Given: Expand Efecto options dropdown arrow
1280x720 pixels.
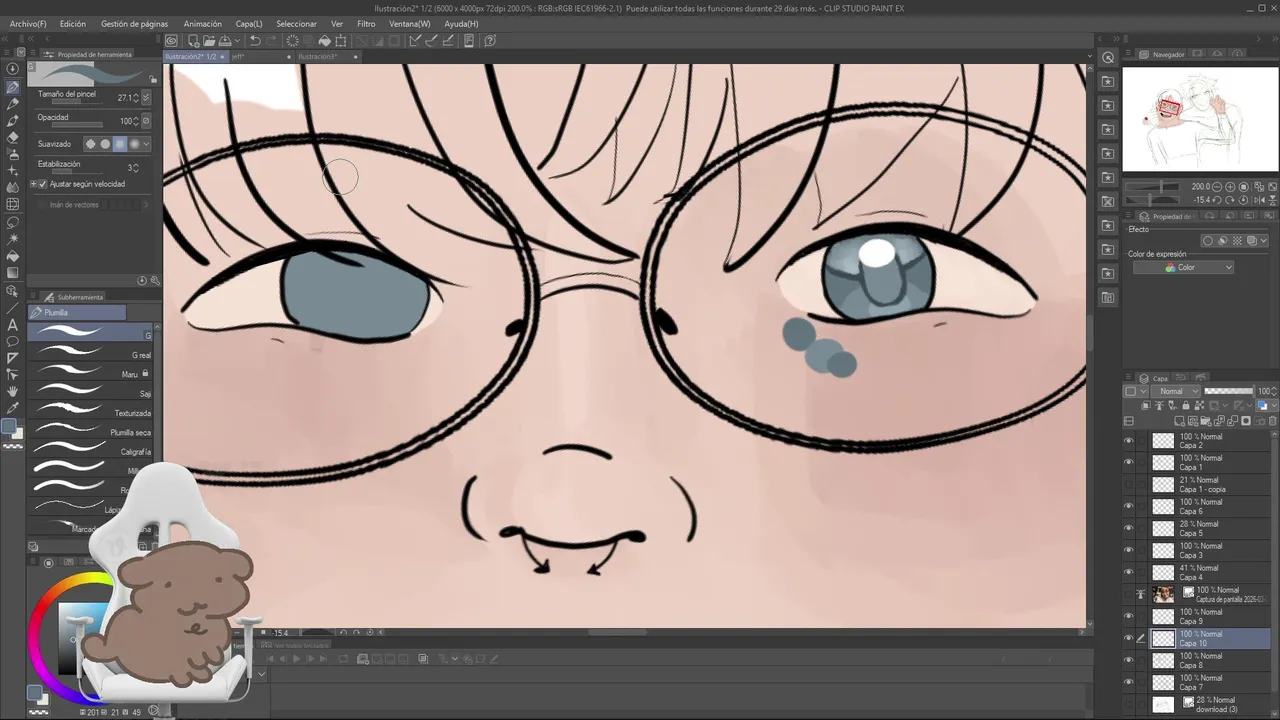Looking at the screenshot, I should [1264, 241].
